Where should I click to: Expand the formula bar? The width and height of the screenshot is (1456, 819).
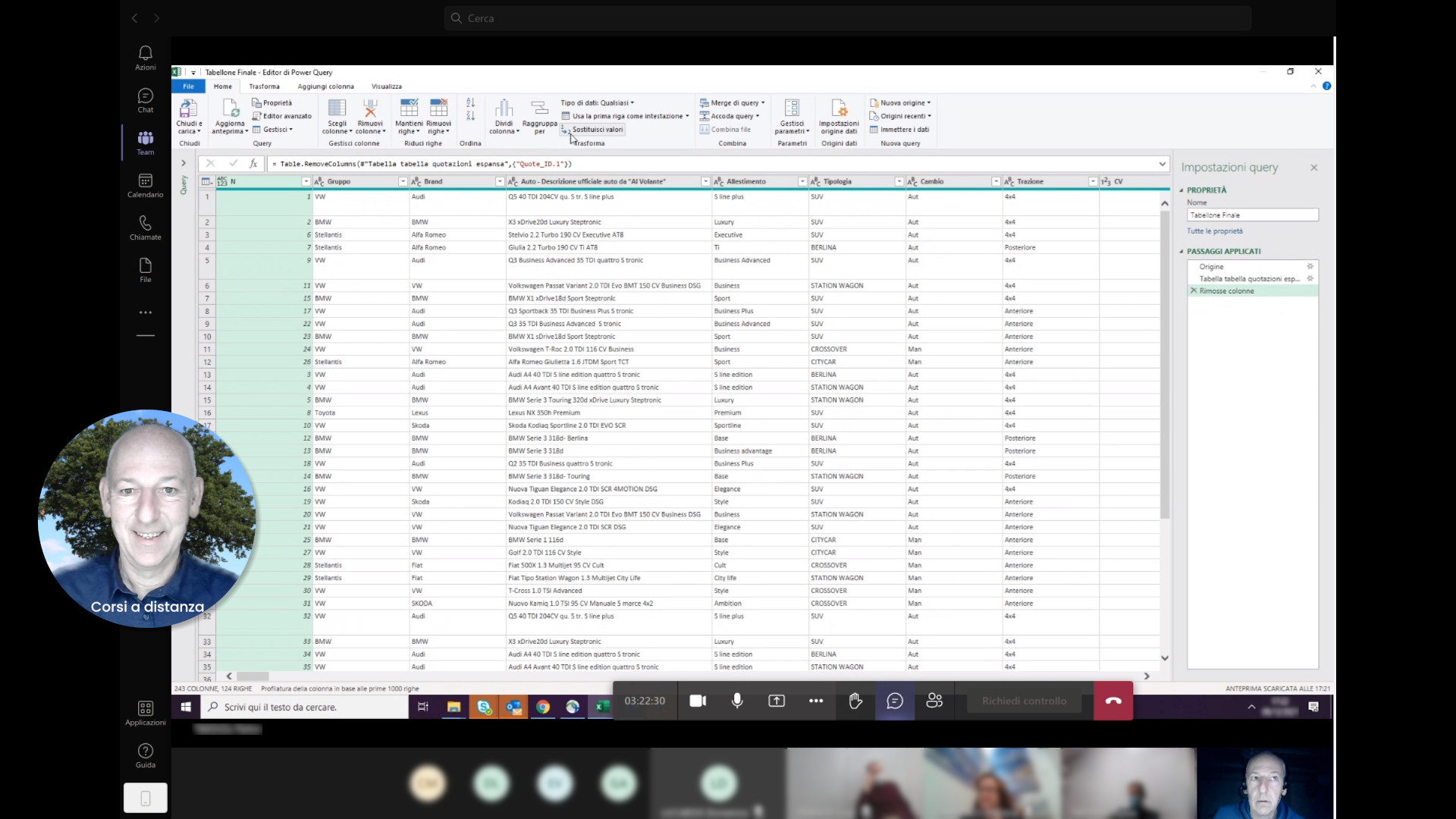tap(1162, 164)
